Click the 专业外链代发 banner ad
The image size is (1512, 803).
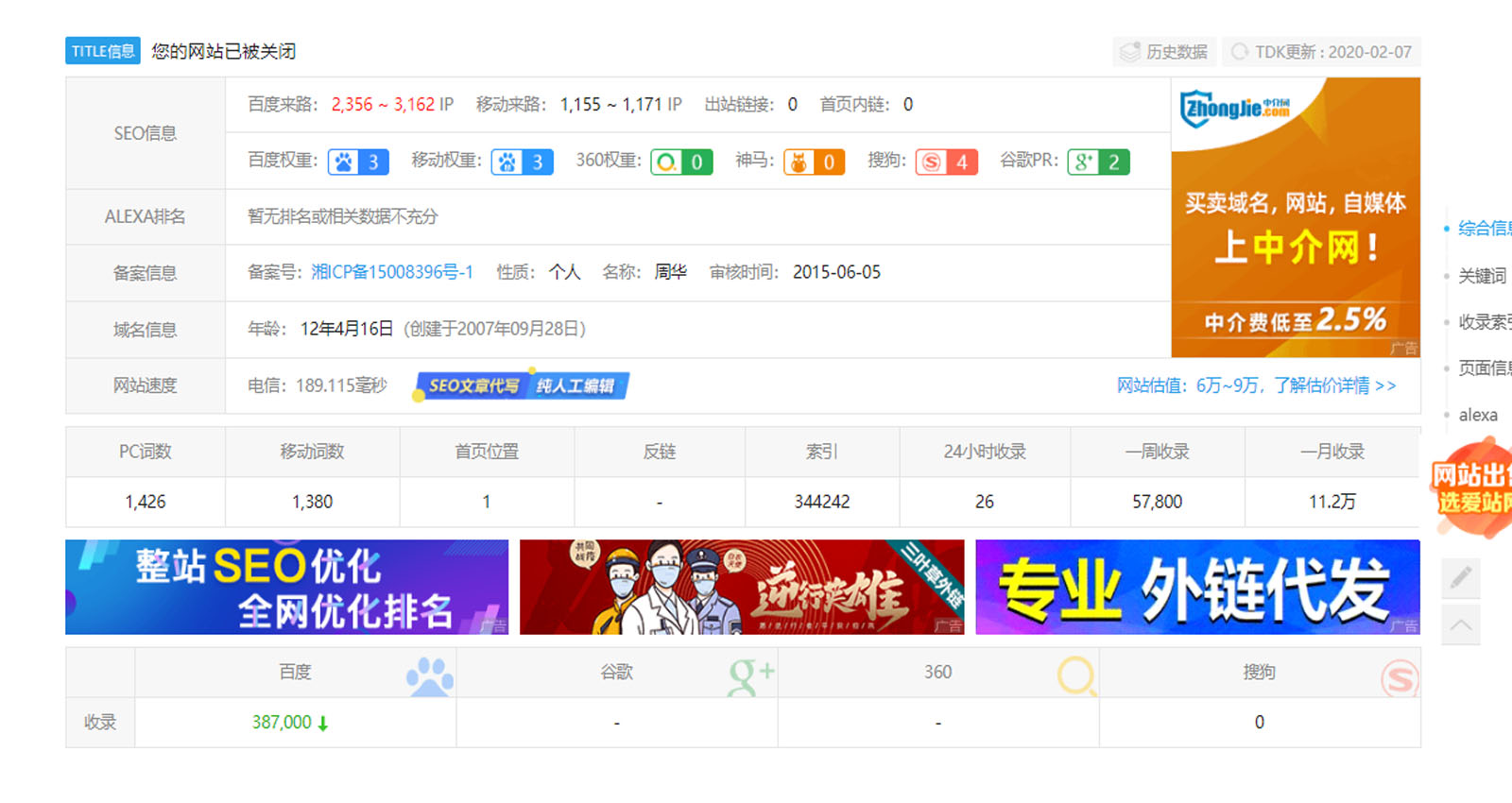[x=1196, y=587]
